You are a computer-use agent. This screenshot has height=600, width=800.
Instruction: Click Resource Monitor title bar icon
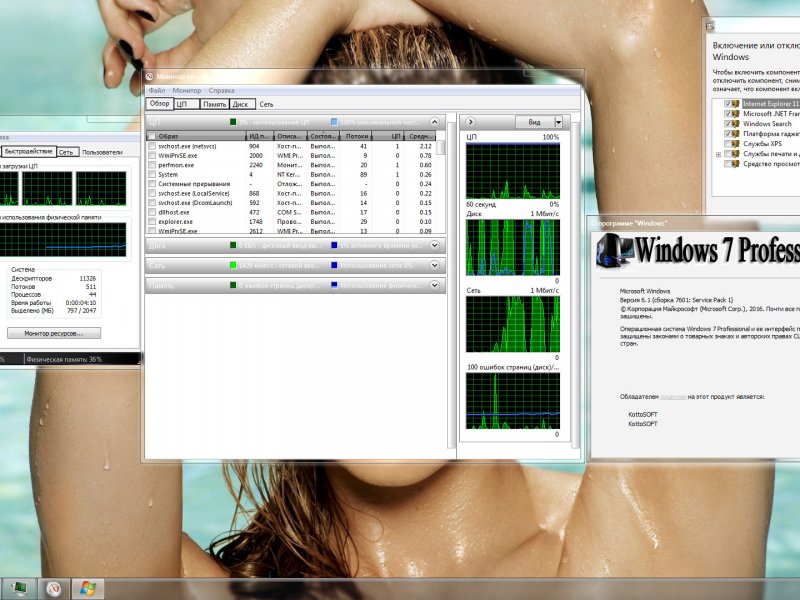[149, 77]
